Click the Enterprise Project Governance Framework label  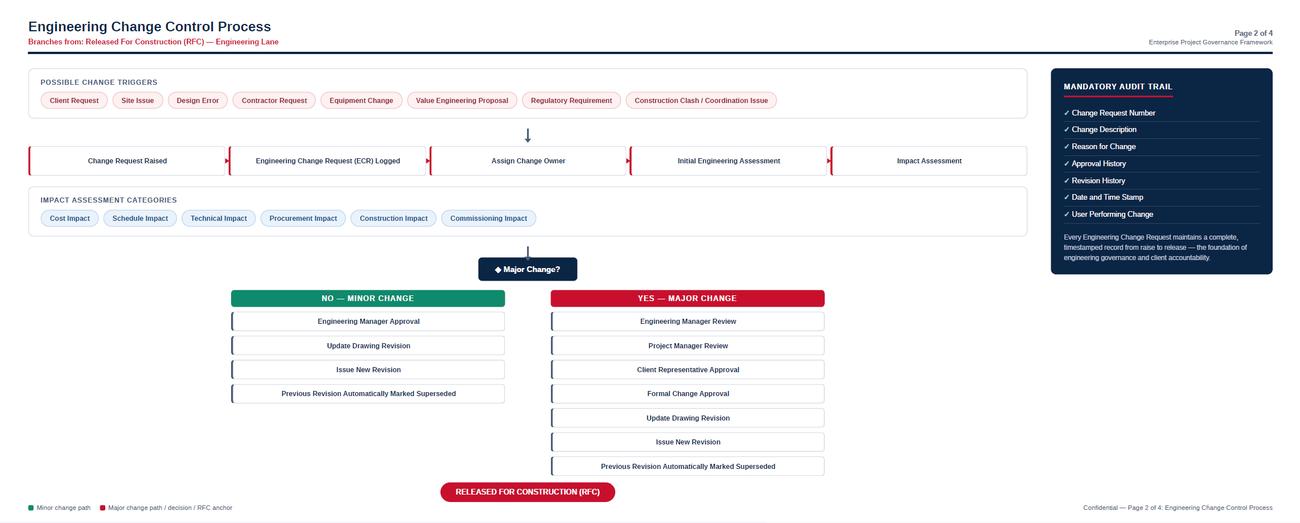(1211, 42)
